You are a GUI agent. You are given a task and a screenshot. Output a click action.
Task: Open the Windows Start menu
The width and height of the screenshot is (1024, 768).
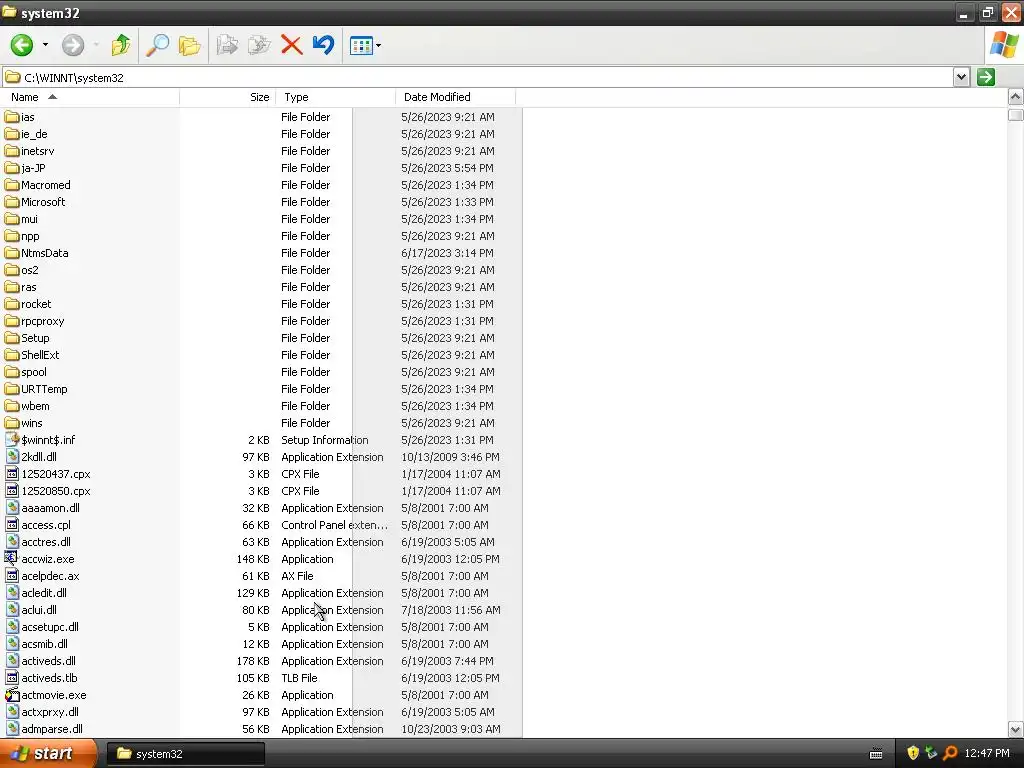[x=48, y=753]
